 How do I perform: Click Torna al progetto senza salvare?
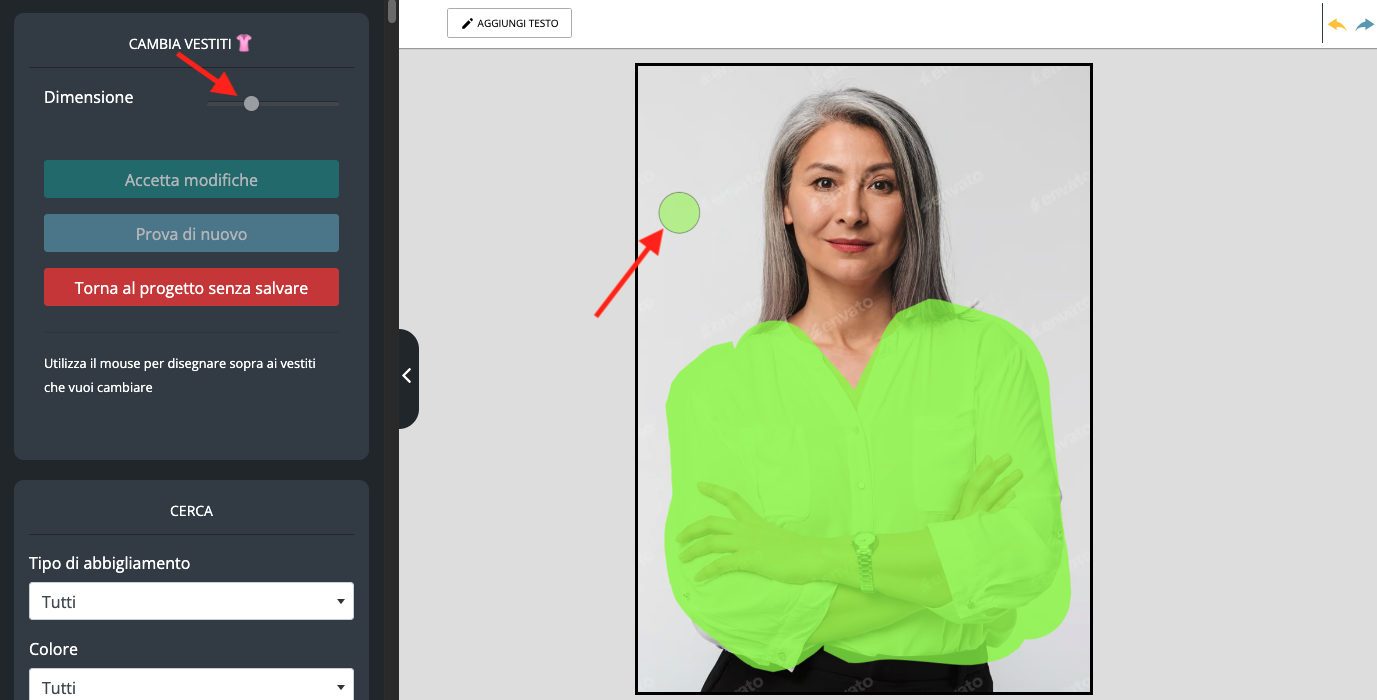(x=191, y=288)
